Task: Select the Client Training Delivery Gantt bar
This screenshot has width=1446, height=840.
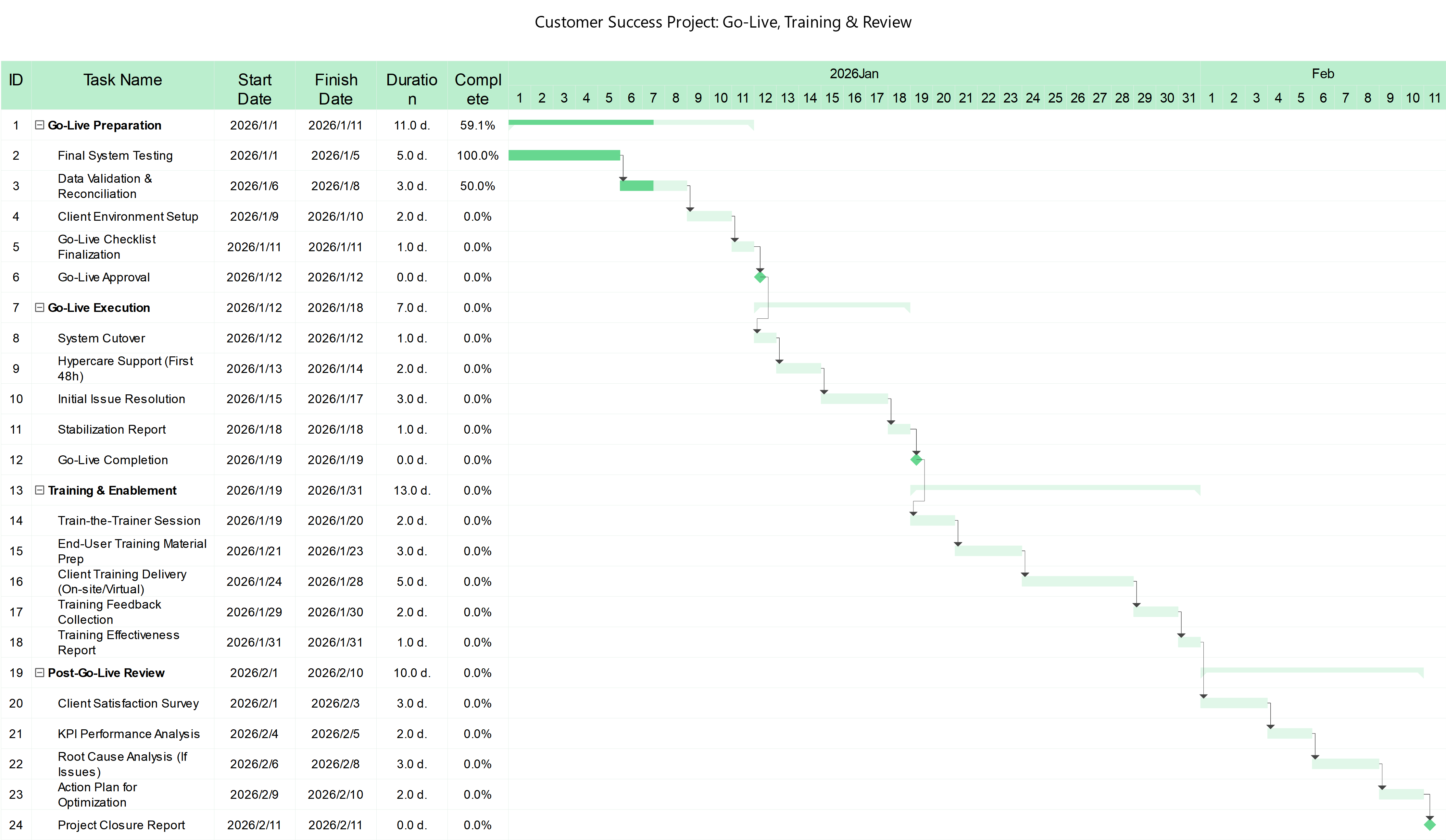Action: click(1078, 581)
